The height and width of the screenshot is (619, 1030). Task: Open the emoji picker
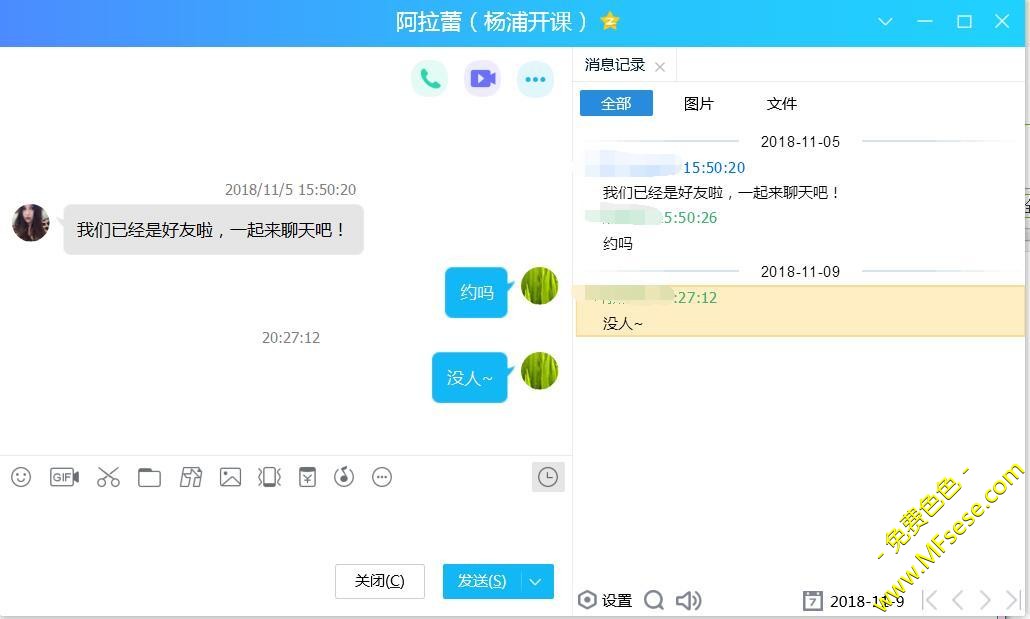[x=21, y=477]
